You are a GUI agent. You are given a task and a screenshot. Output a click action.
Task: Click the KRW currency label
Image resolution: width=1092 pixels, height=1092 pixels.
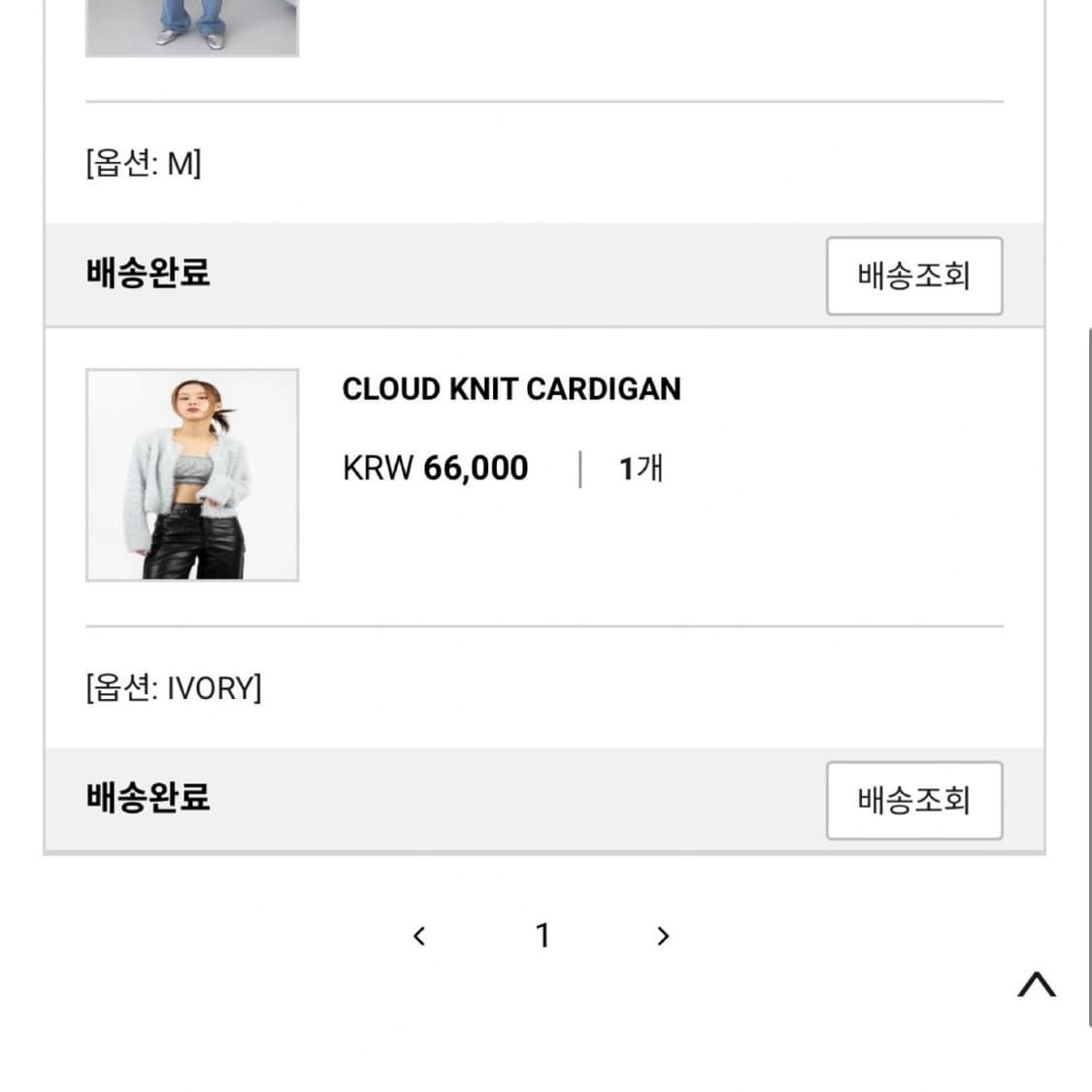(x=378, y=468)
